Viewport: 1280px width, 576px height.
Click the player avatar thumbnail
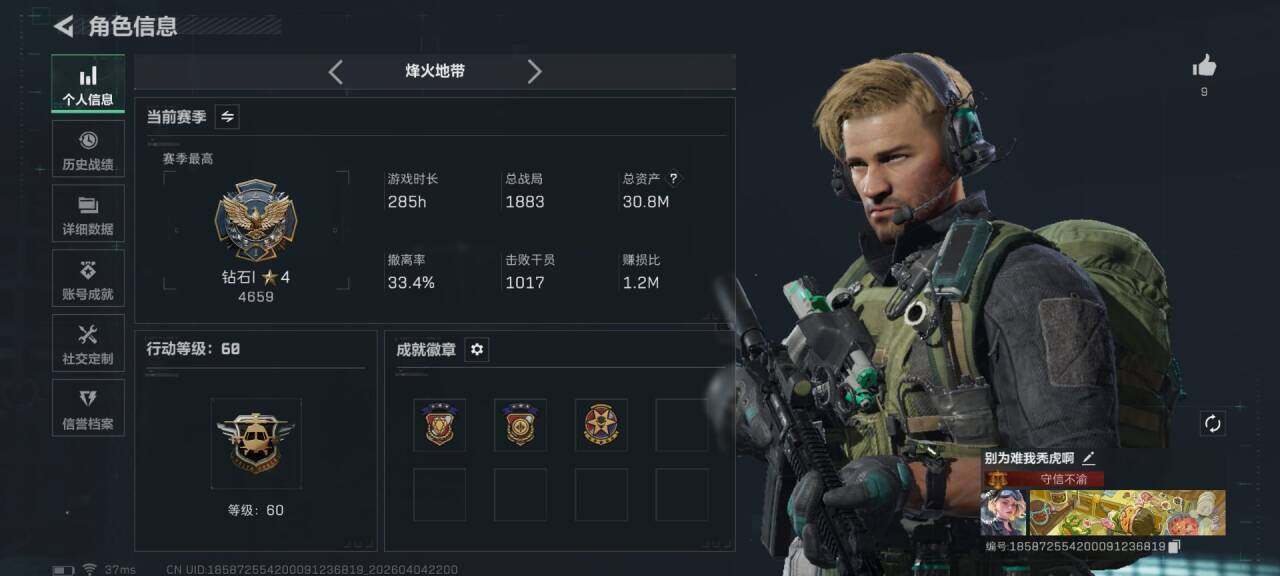click(1003, 512)
